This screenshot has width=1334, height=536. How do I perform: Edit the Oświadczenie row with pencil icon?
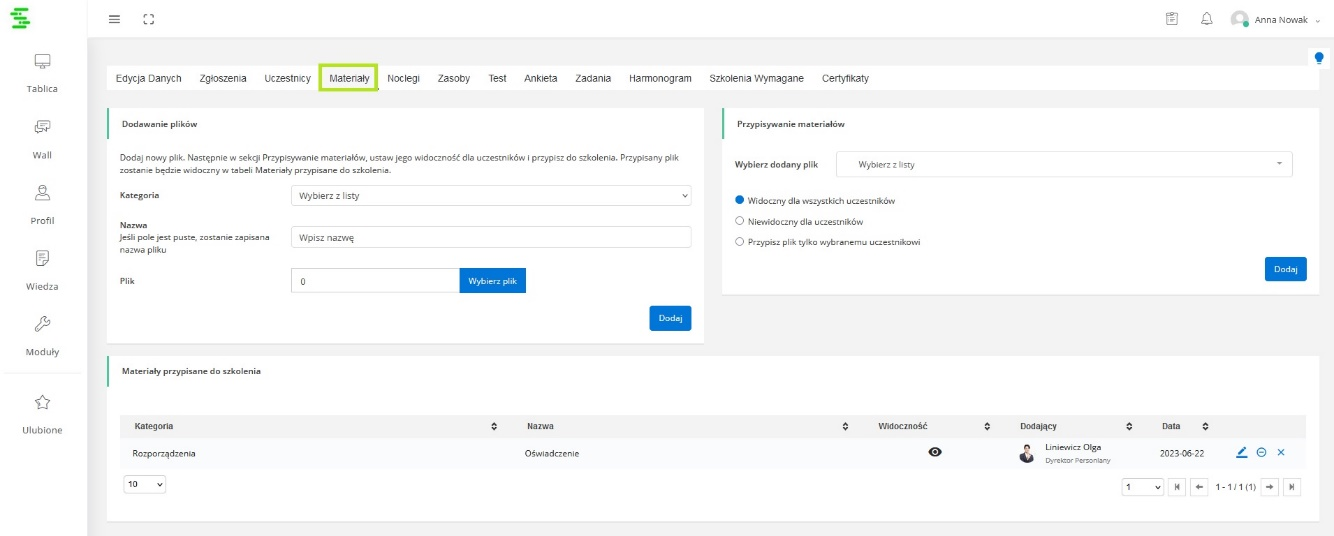[x=1241, y=453]
